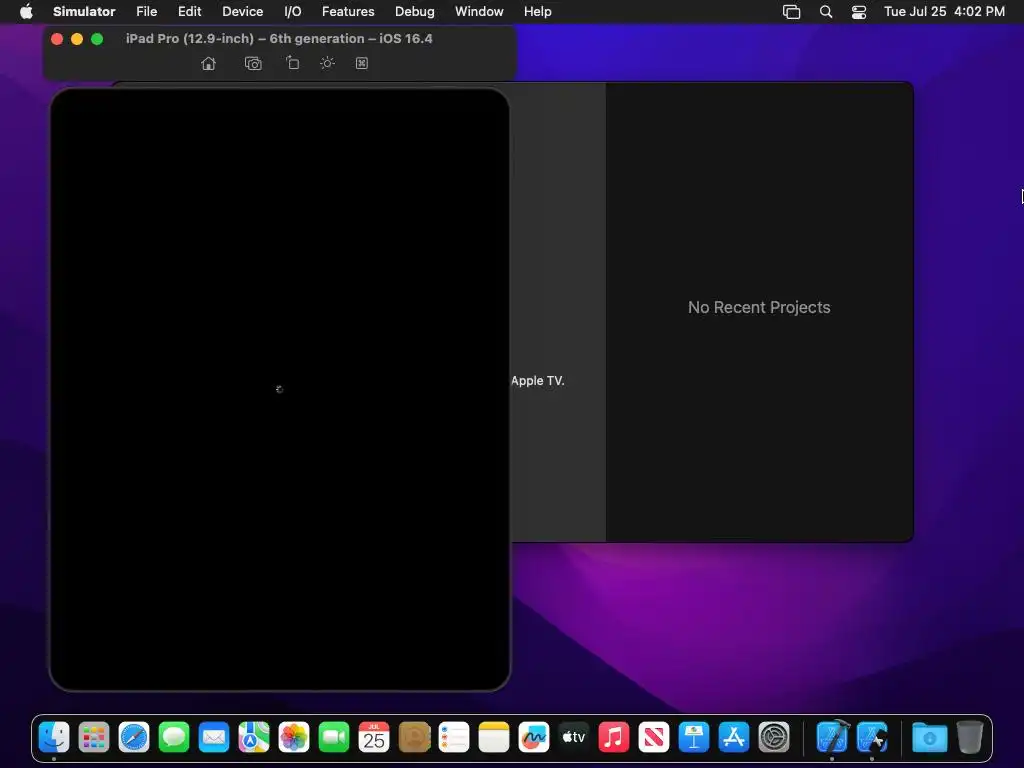Click "Apple TV." text in Xcode welcome window
Image resolution: width=1024 pixels, height=768 pixels.
click(537, 381)
